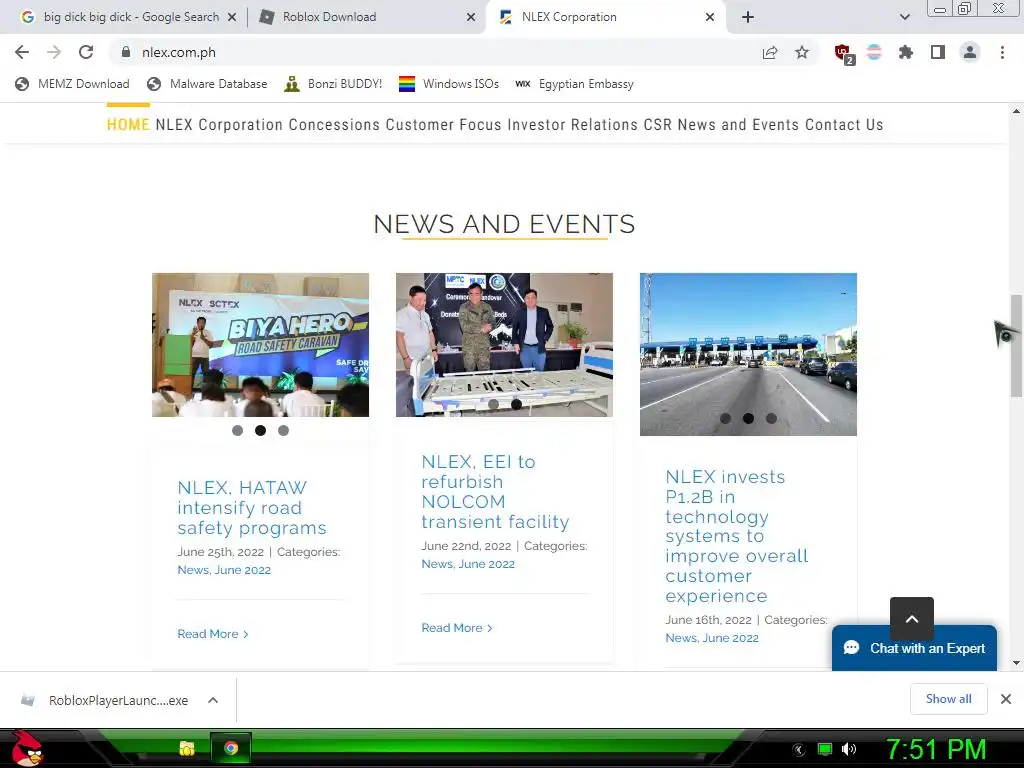Open the Bonzi BUDDY! bookmark
Screen dimensions: 1024x768
(333, 84)
